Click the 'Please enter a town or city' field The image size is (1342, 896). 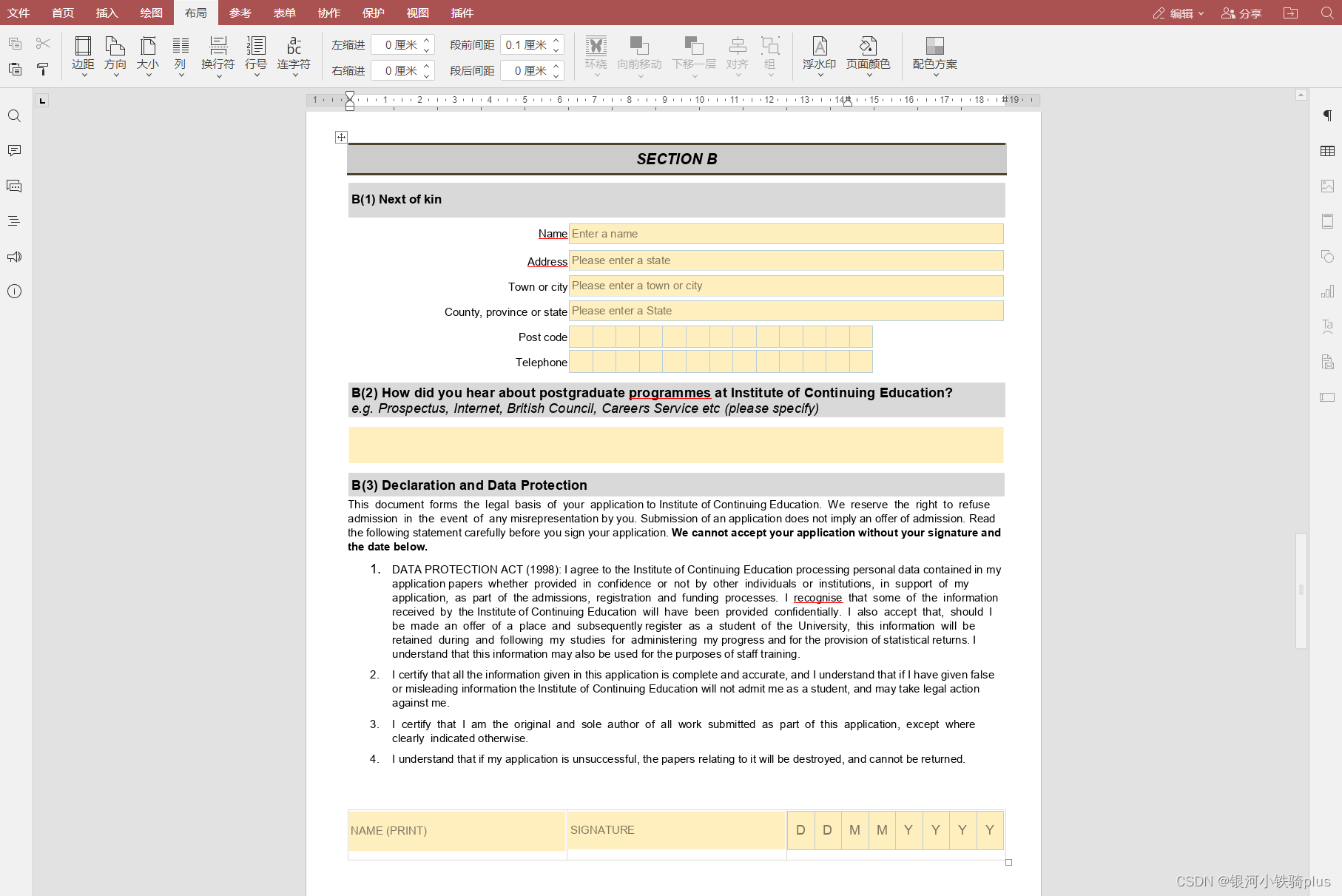click(786, 286)
